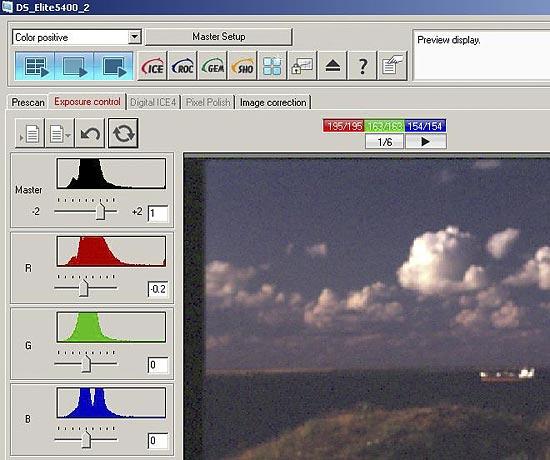Toggle Digital ICE dust removal
This screenshot has width=550, height=460.
(x=152, y=66)
